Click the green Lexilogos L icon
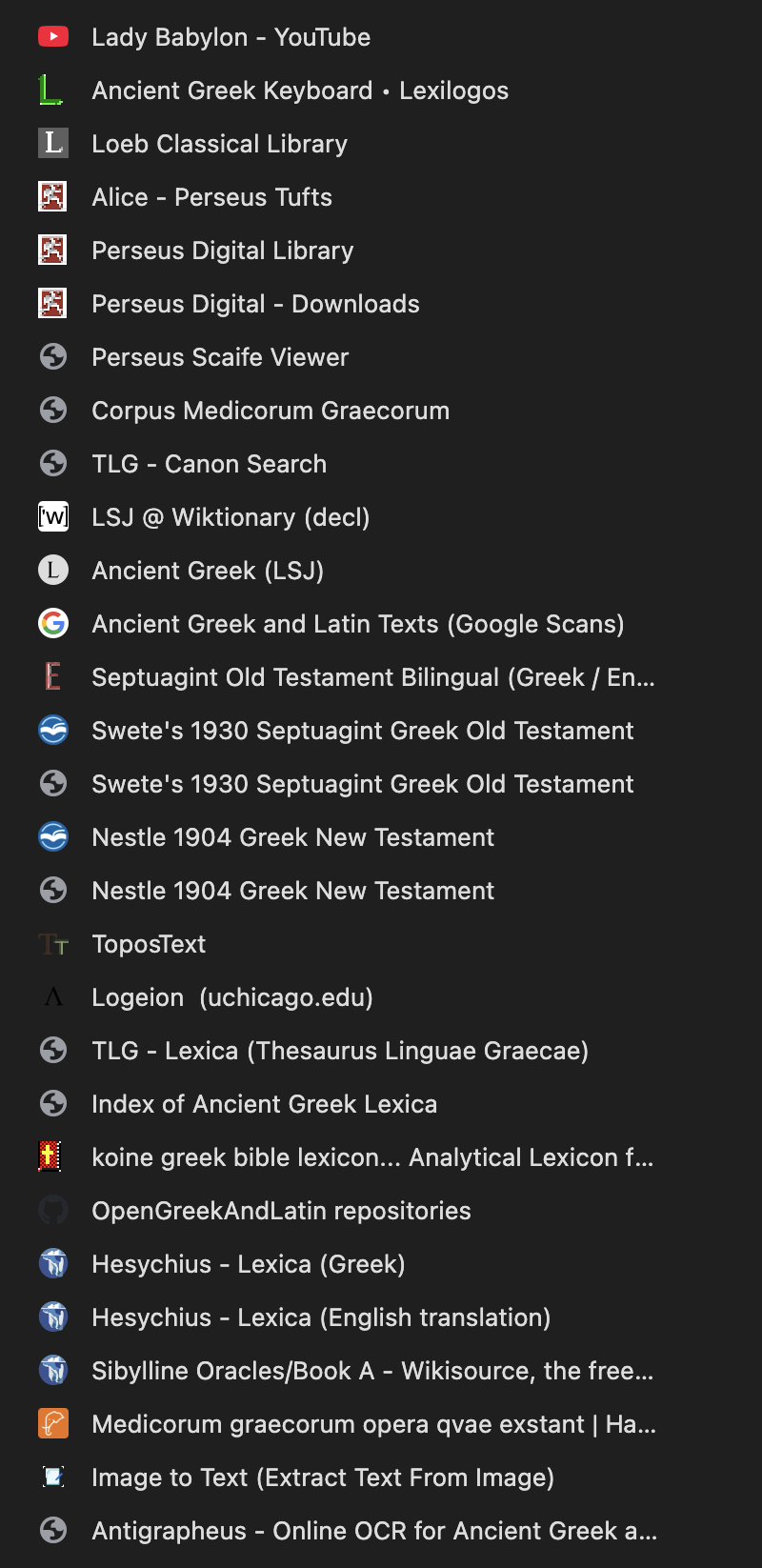 51,90
